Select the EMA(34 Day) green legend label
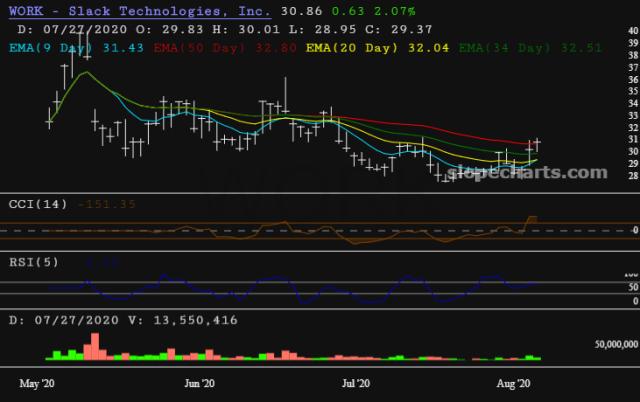The width and height of the screenshot is (640, 402). [x=530, y=48]
